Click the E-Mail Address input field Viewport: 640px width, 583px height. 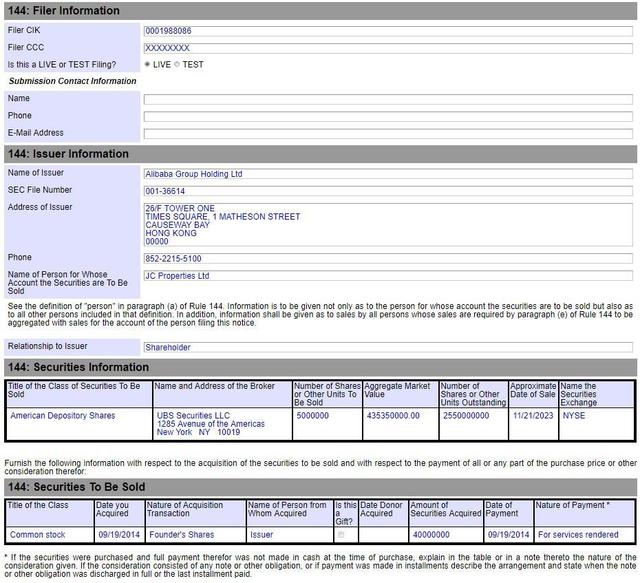click(387, 133)
